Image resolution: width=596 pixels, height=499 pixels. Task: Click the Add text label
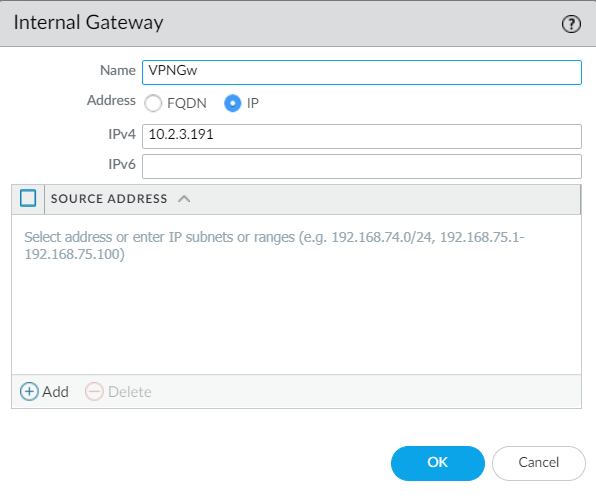click(55, 392)
